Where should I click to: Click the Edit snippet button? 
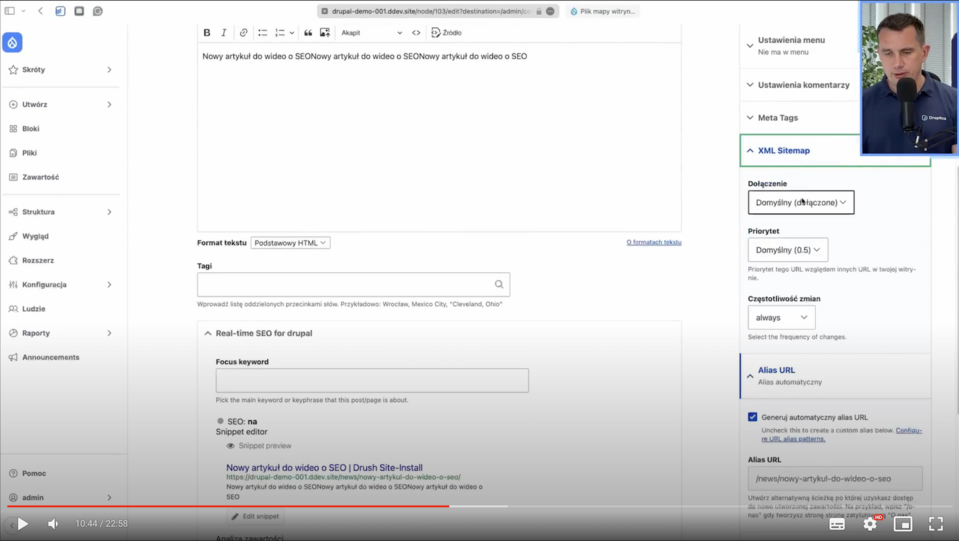pos(255,517)
